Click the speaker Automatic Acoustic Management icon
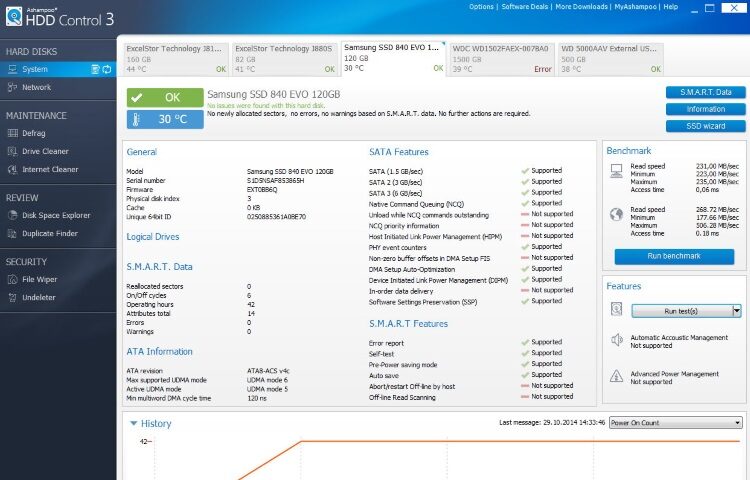This screenshot has height=480, width=750. [617, 340]
